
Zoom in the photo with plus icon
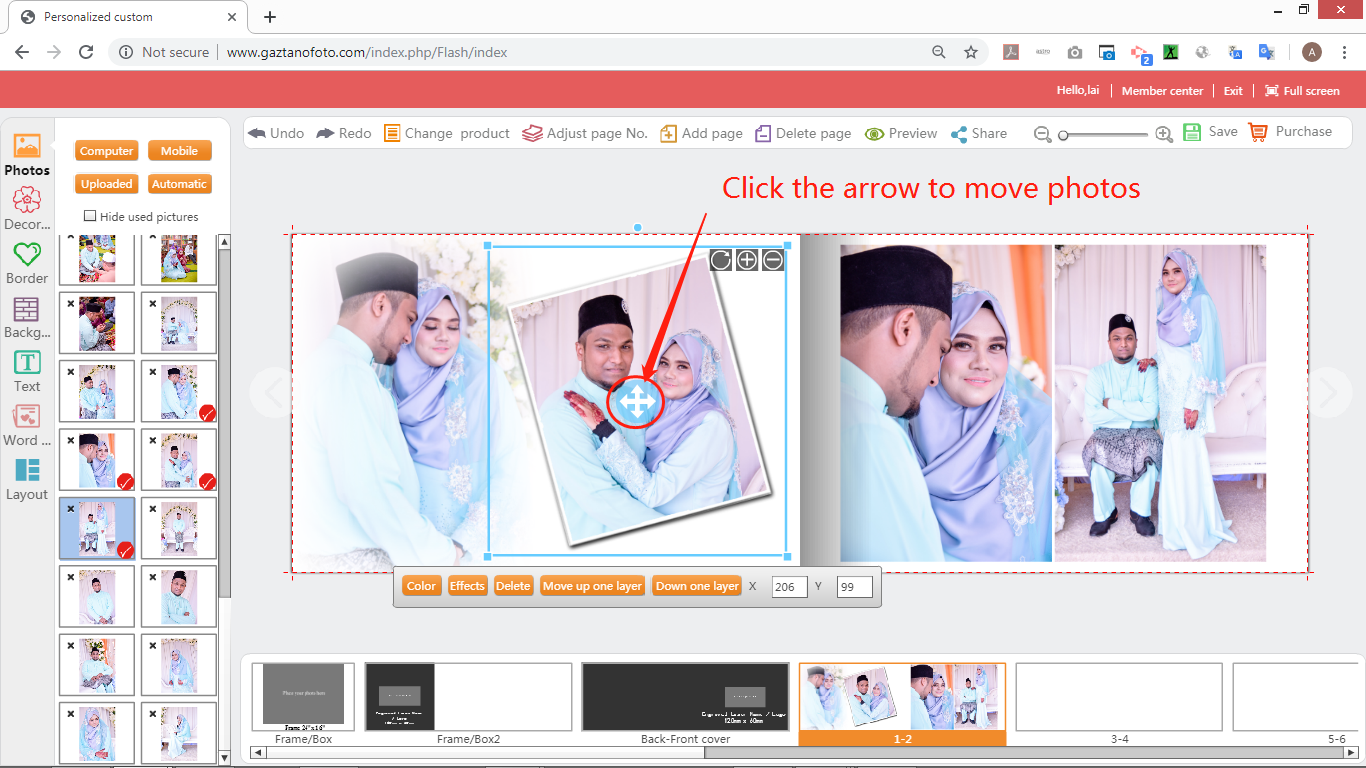pos(747,261)
